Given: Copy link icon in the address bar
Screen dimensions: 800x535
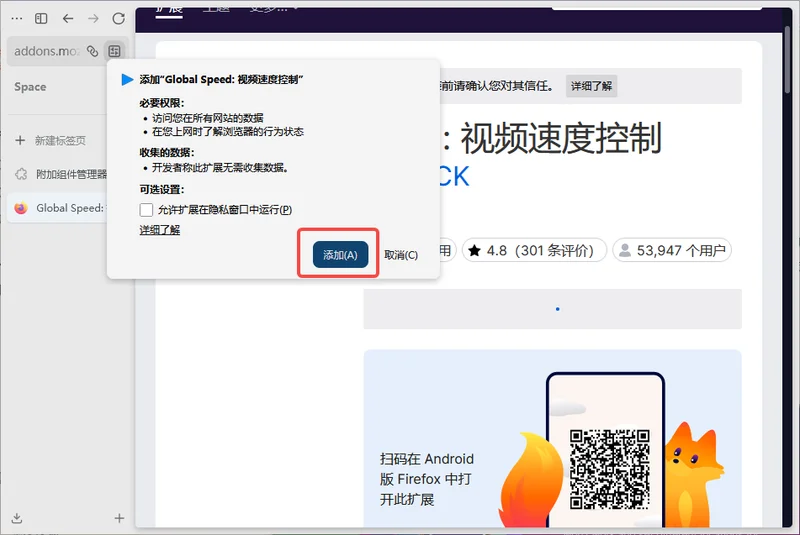Looking at the screenshot, I should [92, 51].
